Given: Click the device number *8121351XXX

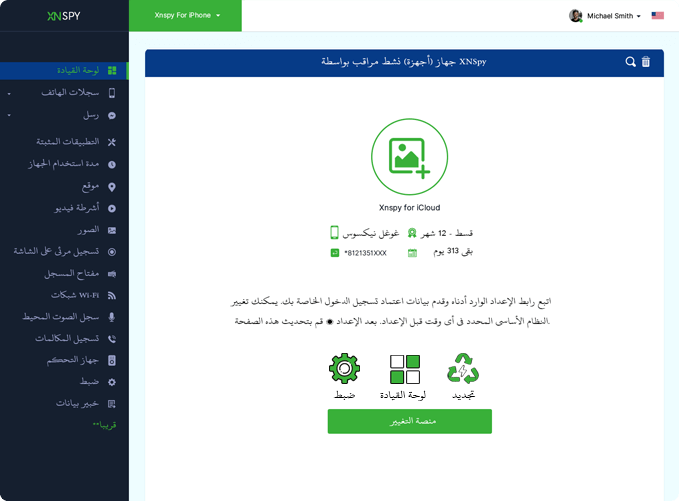Looking at the screenshot, I should [x=365, y=253].
